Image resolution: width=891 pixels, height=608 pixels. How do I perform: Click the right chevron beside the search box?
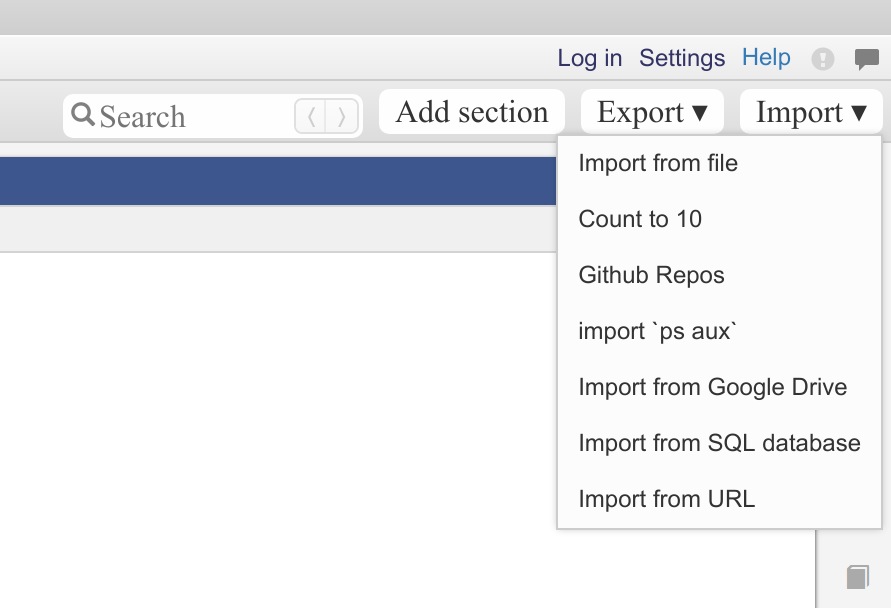(x=340, y=116)
